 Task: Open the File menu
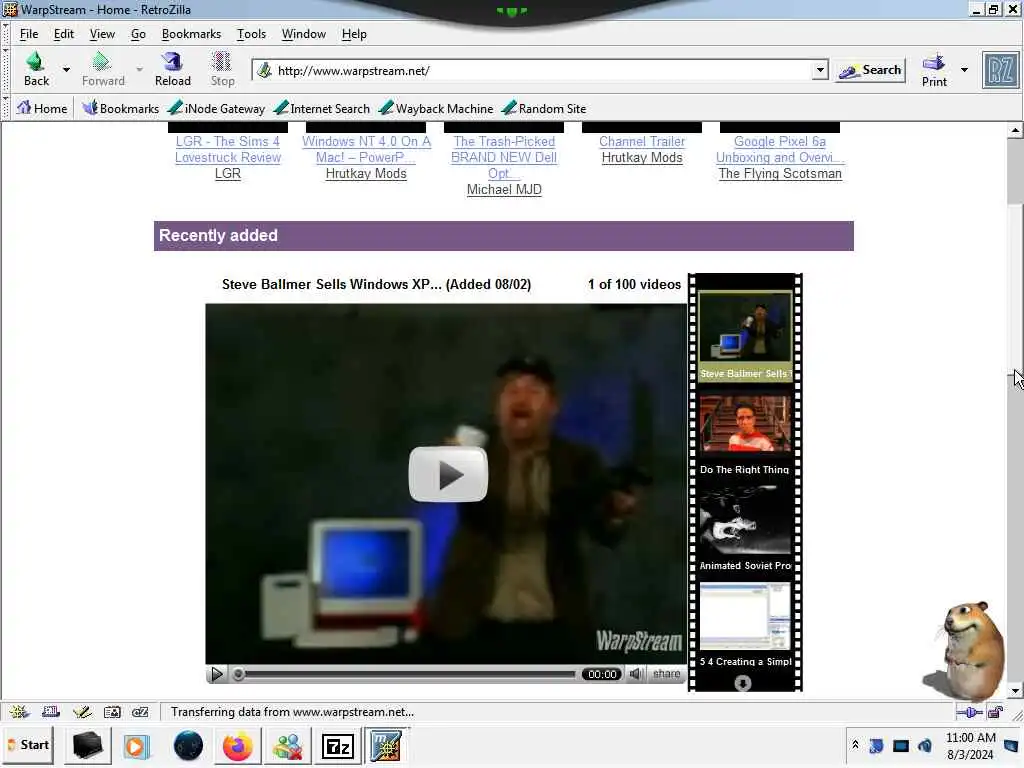tap(29, 34)
